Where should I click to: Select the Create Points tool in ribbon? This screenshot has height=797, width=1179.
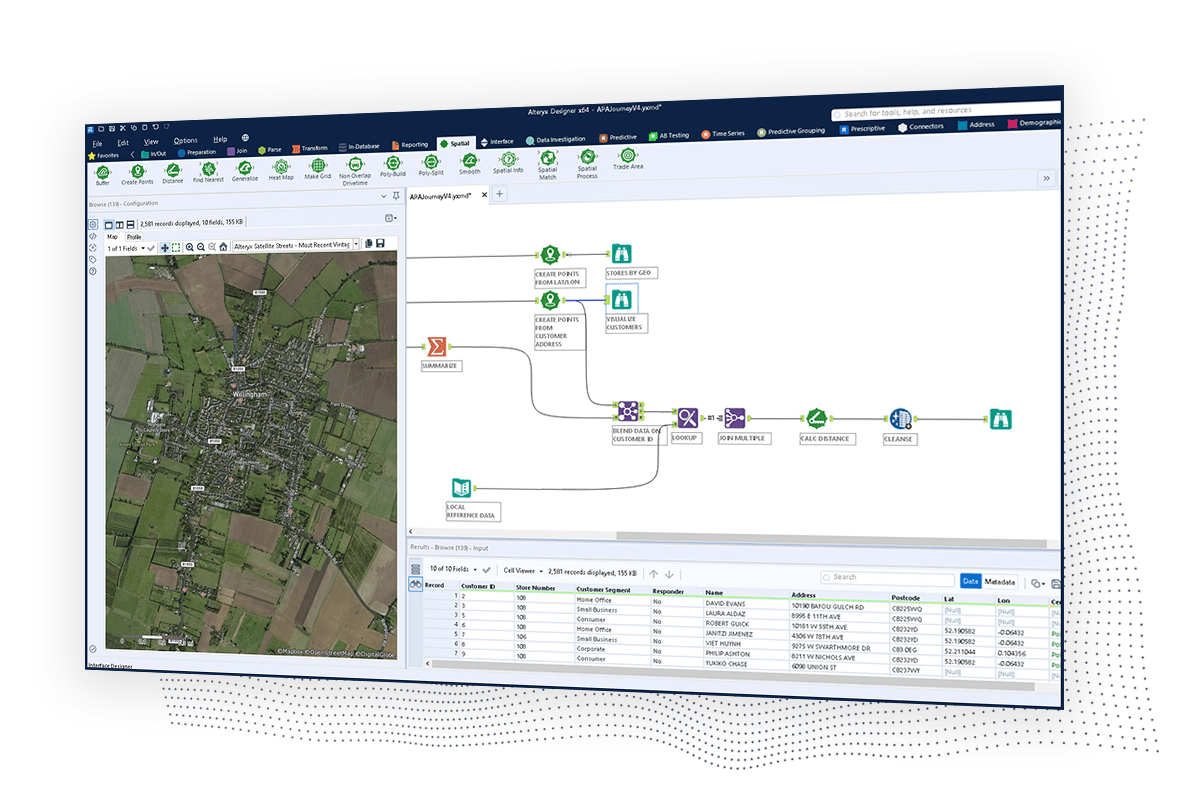coord(137,174)
